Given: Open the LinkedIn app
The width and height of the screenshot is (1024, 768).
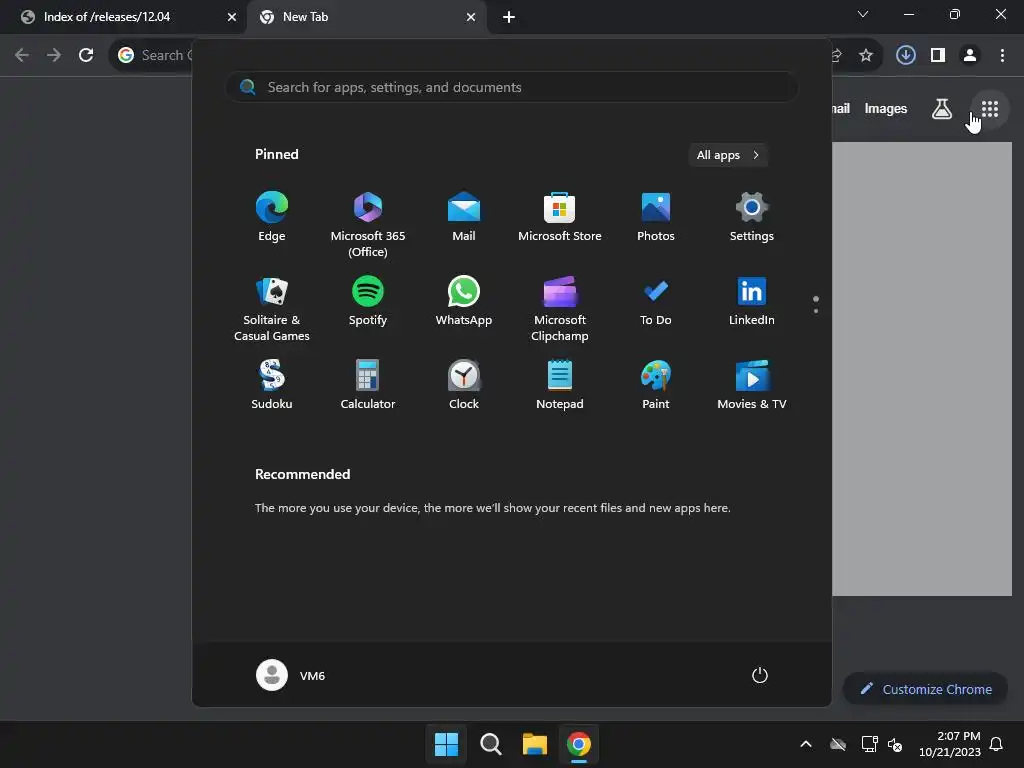Looking at the screenshot, I should pos(752,301).
